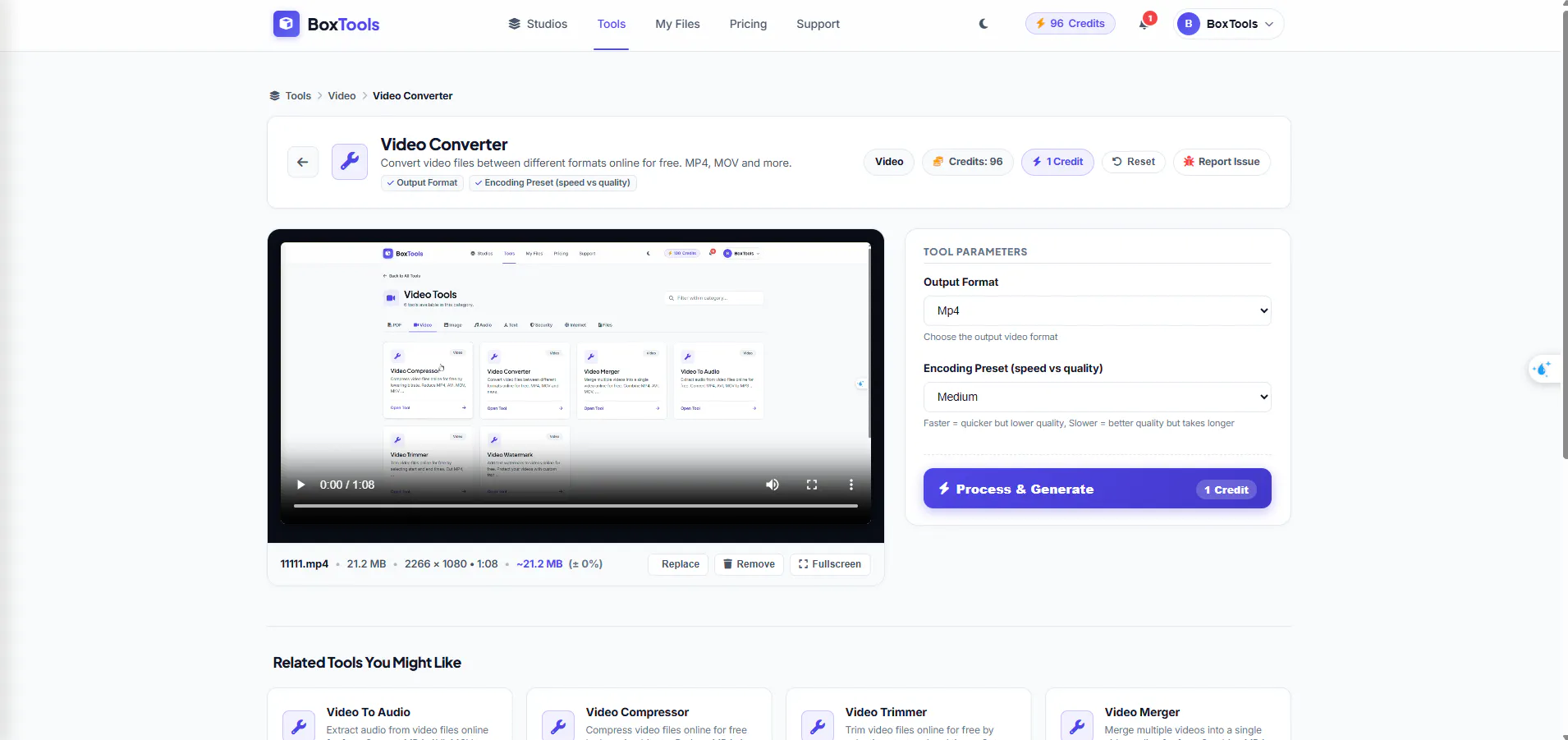Click the Output Format checkmark chip
This screenshot has height=740, width=1568.
pyautogui.click(x=422, y=183)
